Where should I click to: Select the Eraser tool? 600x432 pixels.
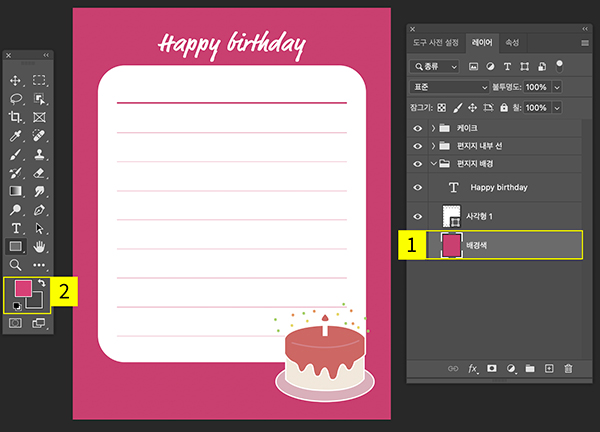pos(39,173)
